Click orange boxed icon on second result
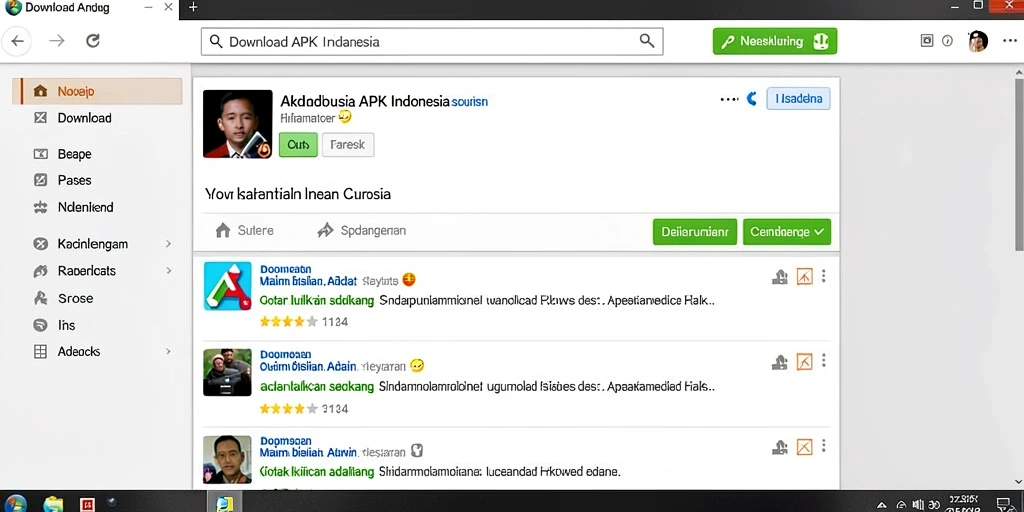The width and height of the screenshot is (1024, 512). [805, 361]
